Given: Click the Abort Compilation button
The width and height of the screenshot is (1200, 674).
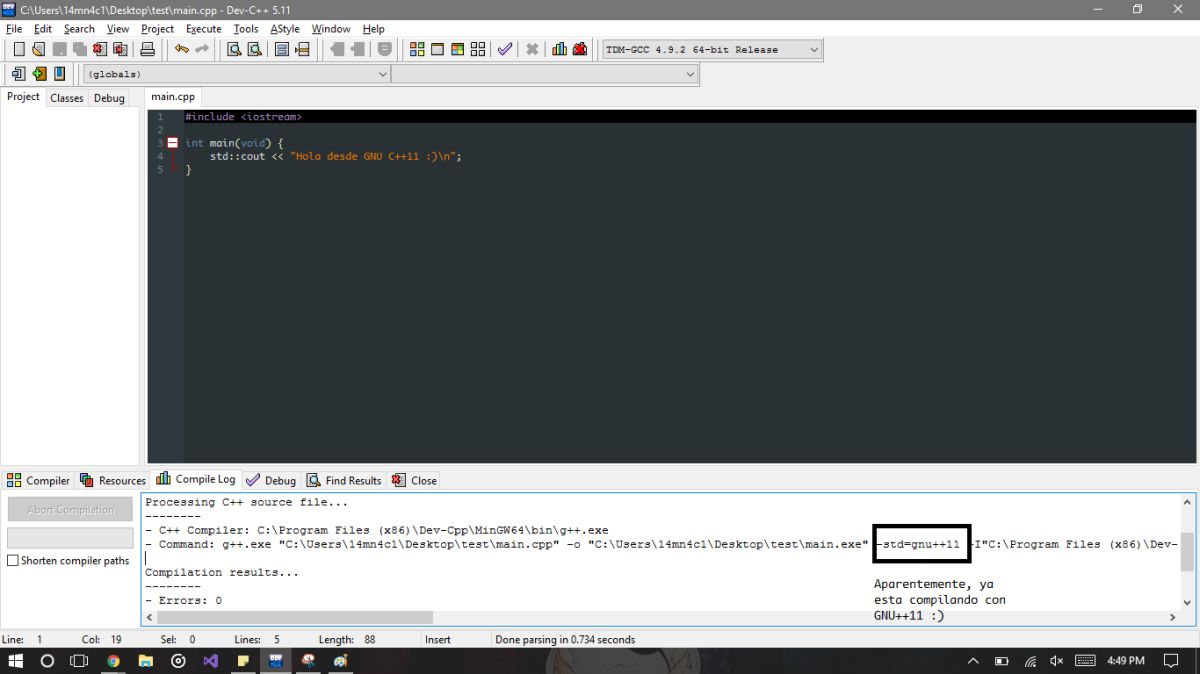Looking at the screenshot, I should coord(70,509).
